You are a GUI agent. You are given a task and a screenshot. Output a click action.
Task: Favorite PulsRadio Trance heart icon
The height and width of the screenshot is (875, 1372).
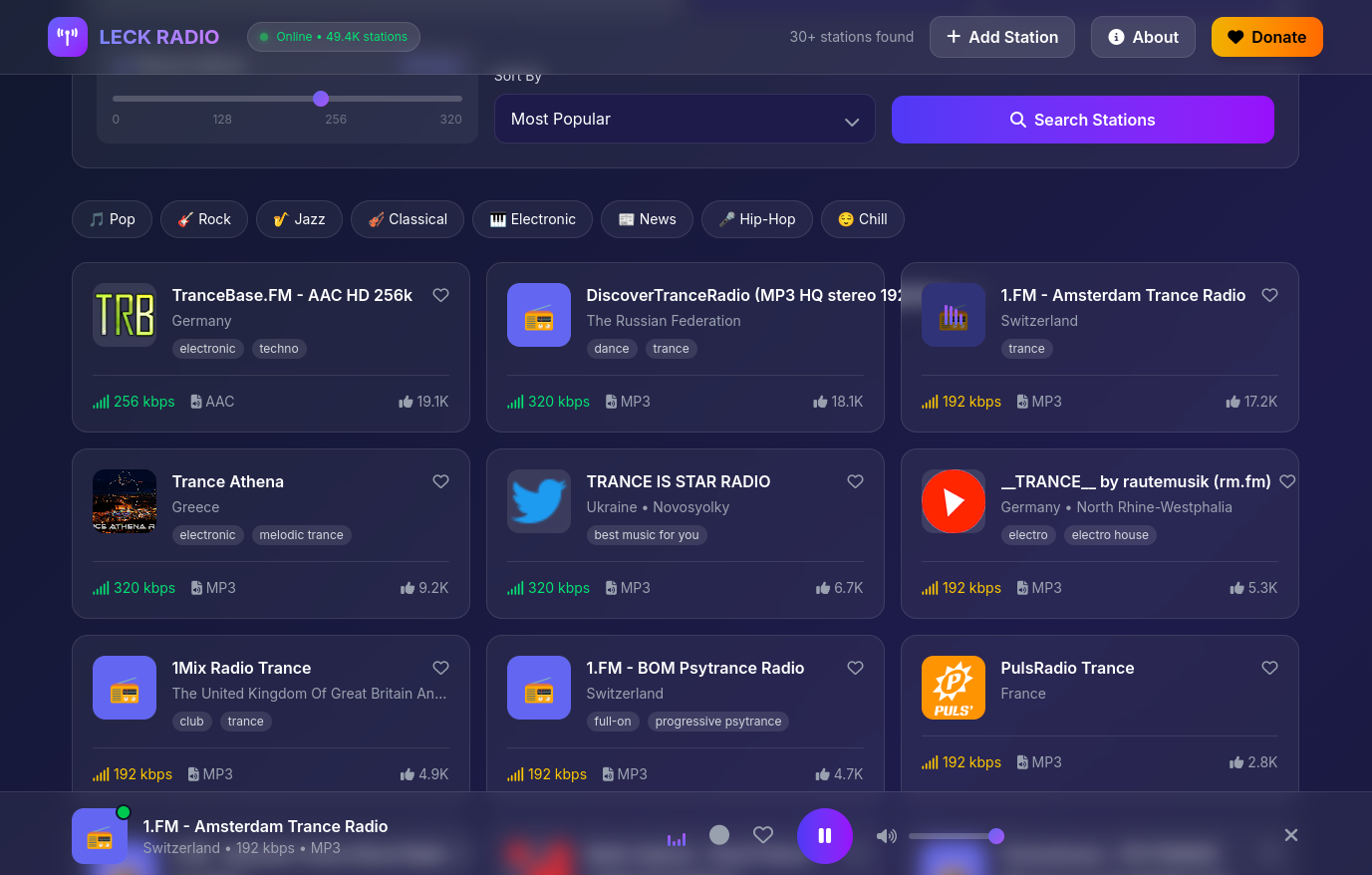click(1269, 668)
